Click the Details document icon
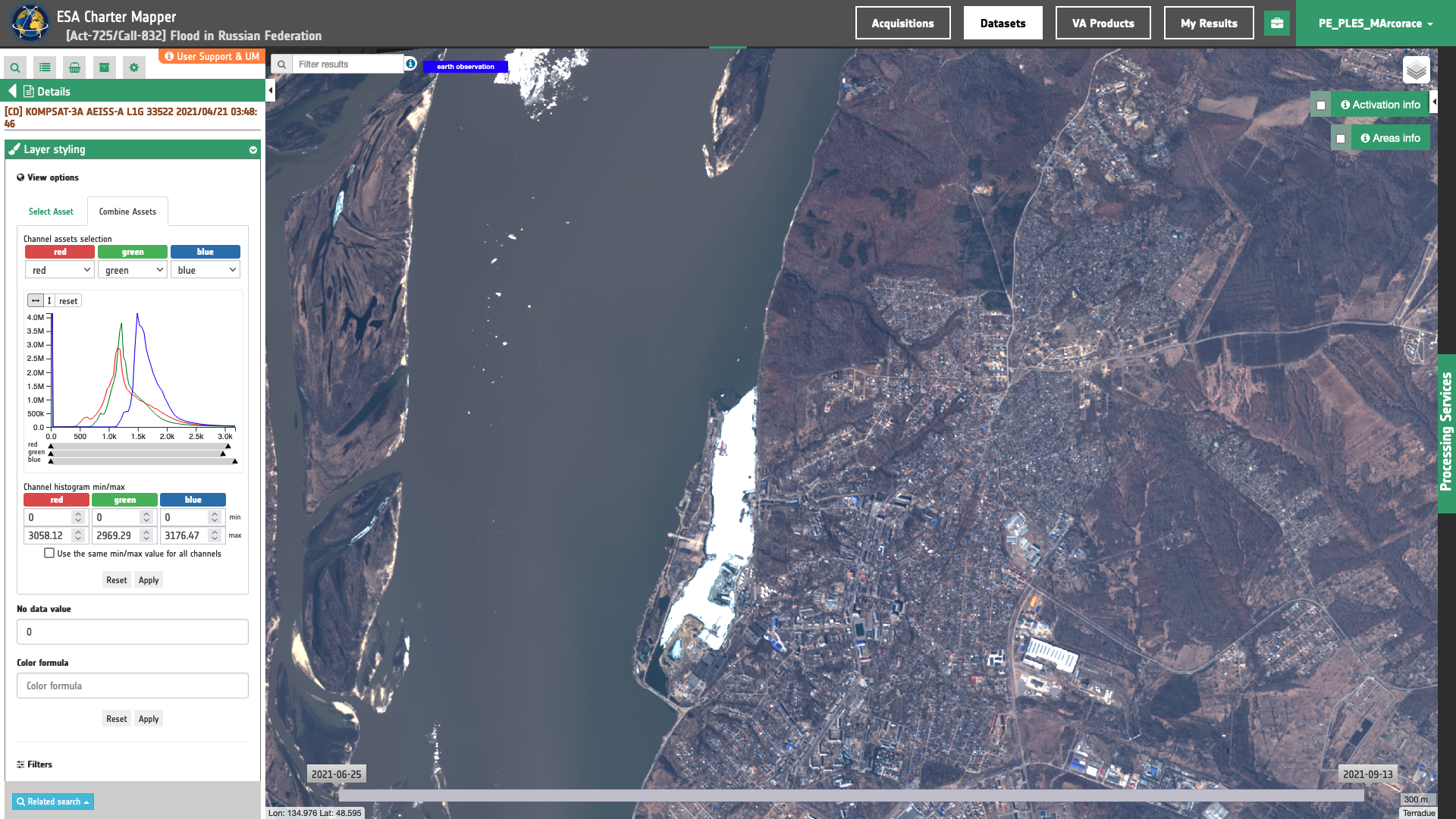This screenshot has width=1456, height=819. (x=29, y=92)
